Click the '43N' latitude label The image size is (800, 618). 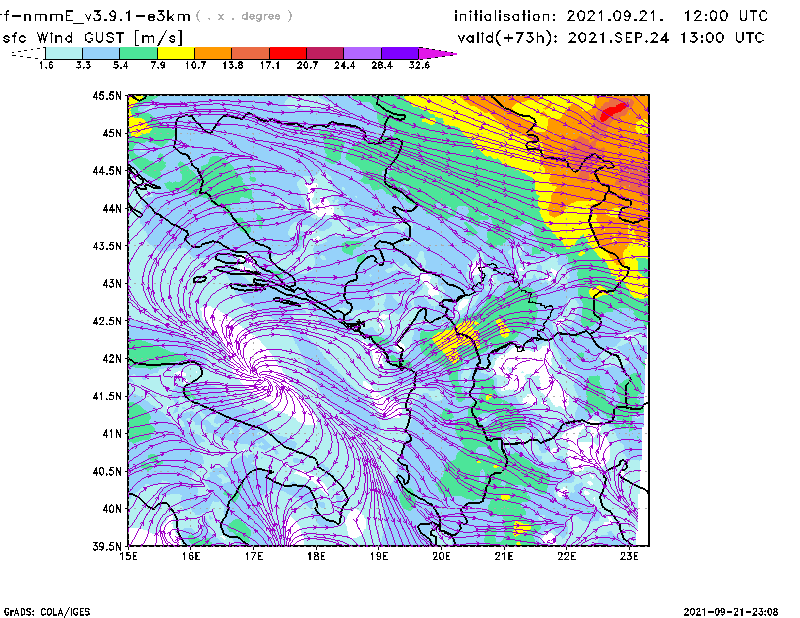click(x=113, y=283)
